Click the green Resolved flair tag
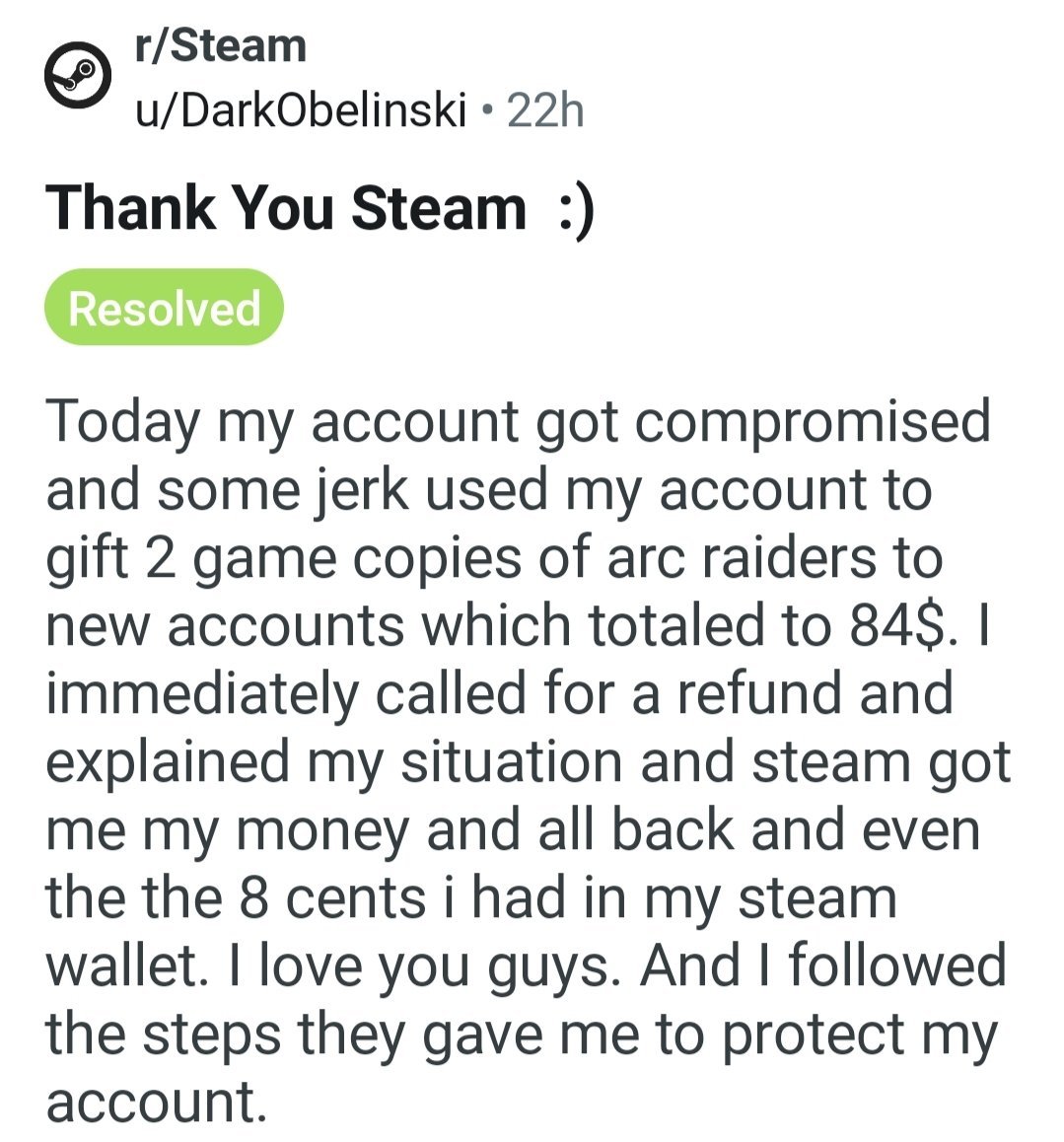1064x1142 pixels. [x=164, y=308]
